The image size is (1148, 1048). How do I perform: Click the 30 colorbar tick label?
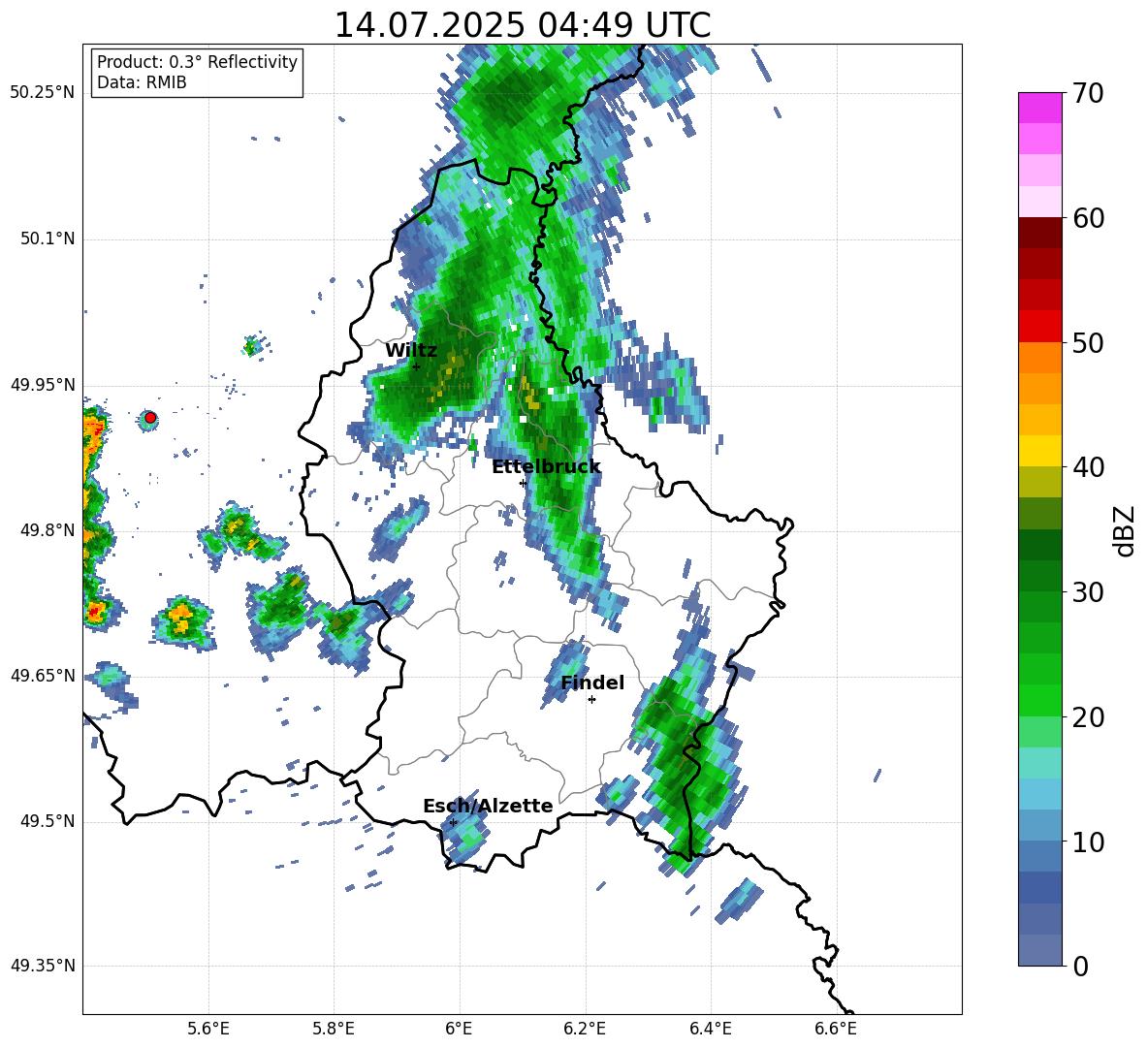coord(1088,592)
